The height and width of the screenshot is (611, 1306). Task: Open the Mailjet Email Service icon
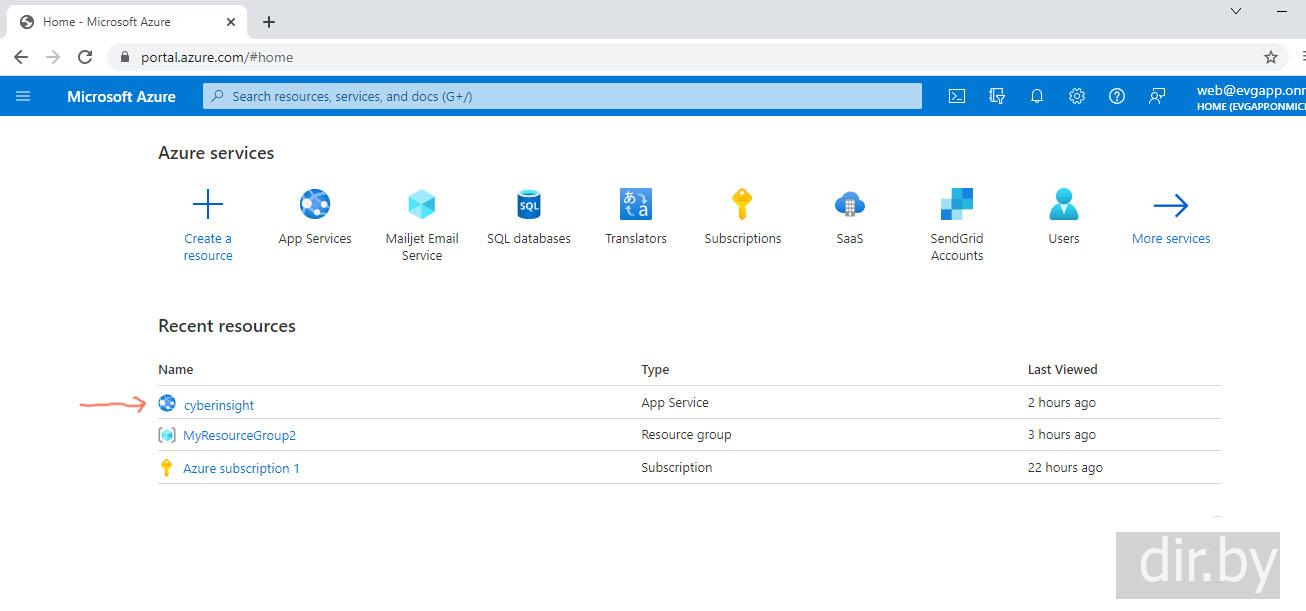(422, 205)
